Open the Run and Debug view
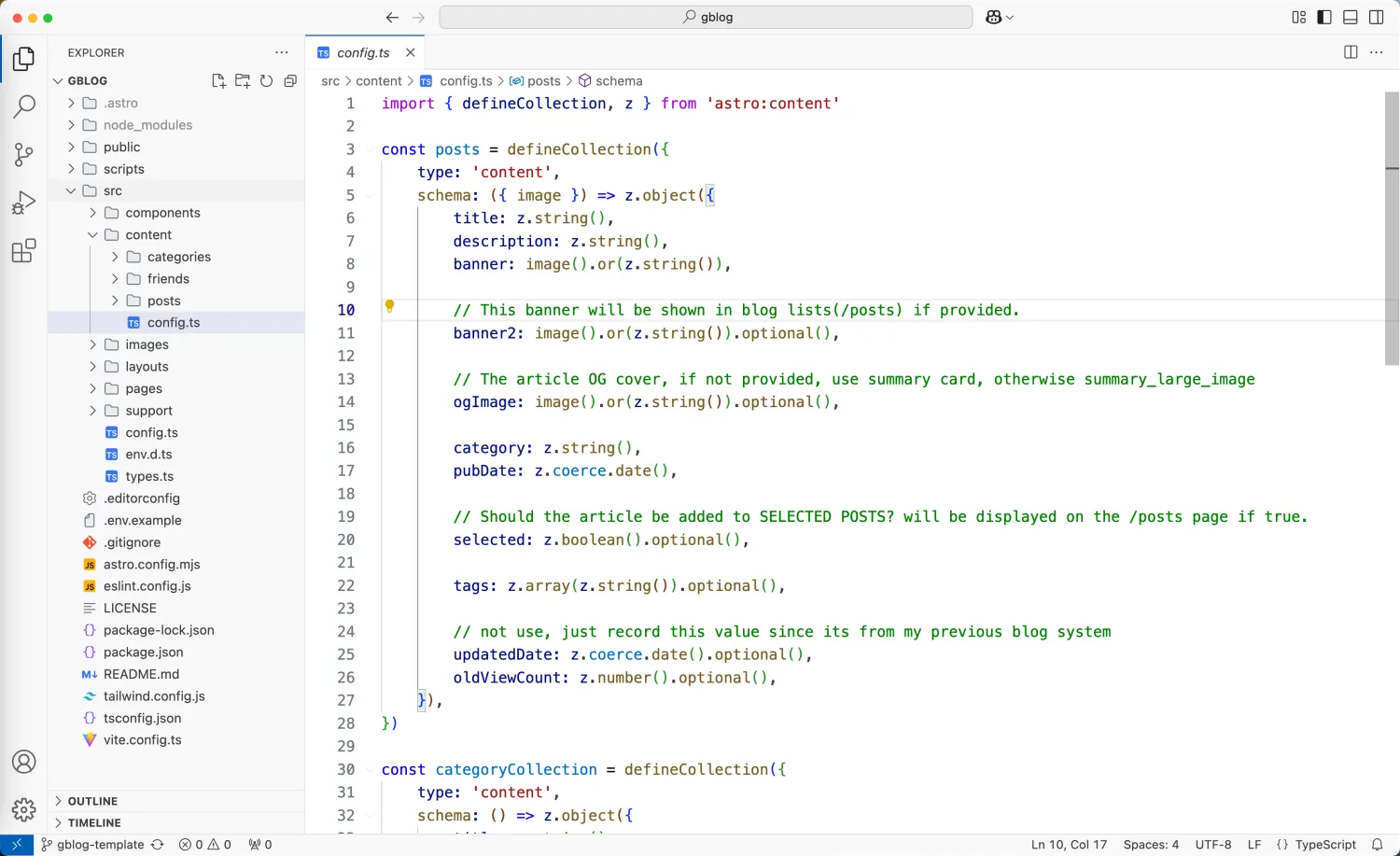The image size is (1400, 856). 24,203
